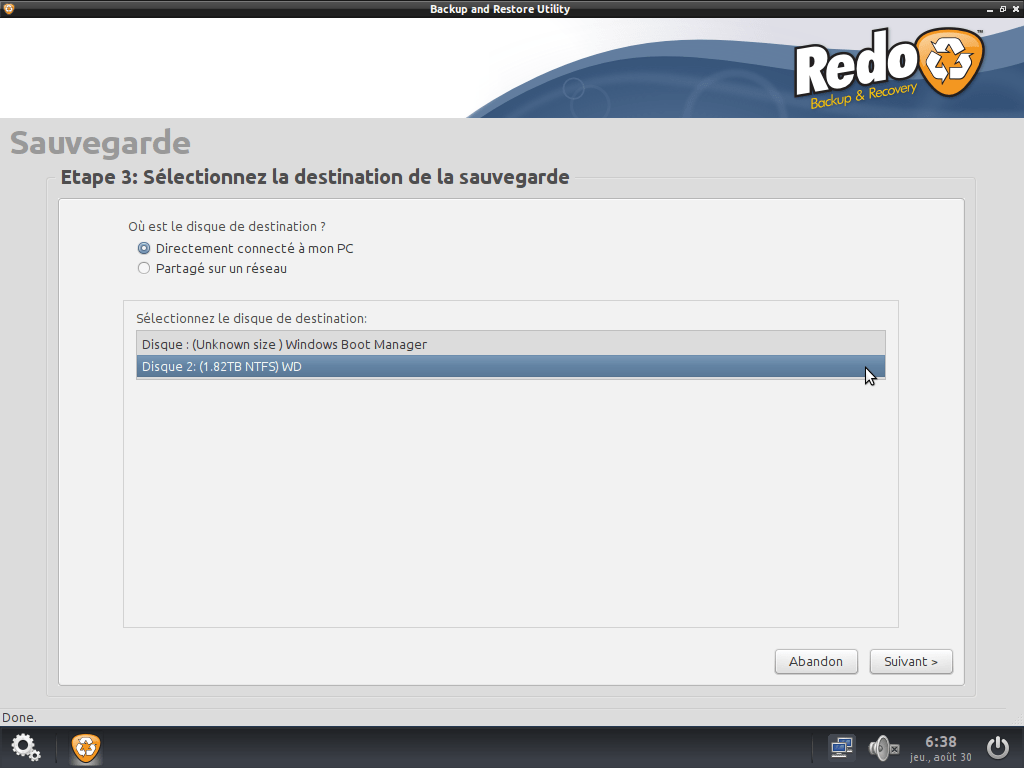Click the title bar application icon
This screenshot has width=1024, height=768.
pos(8,8)
